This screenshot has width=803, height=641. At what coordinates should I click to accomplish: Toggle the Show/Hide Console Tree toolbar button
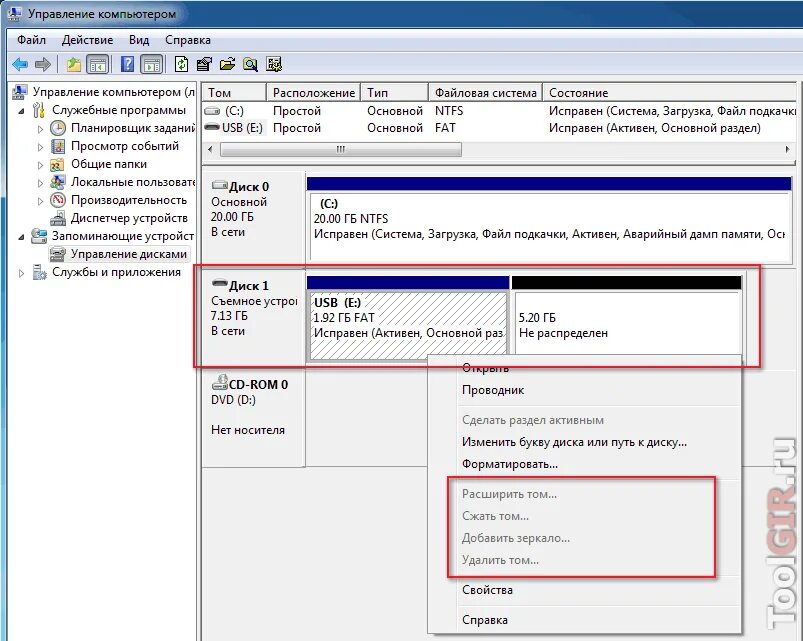pyautogui.click(x=98, y=65)
